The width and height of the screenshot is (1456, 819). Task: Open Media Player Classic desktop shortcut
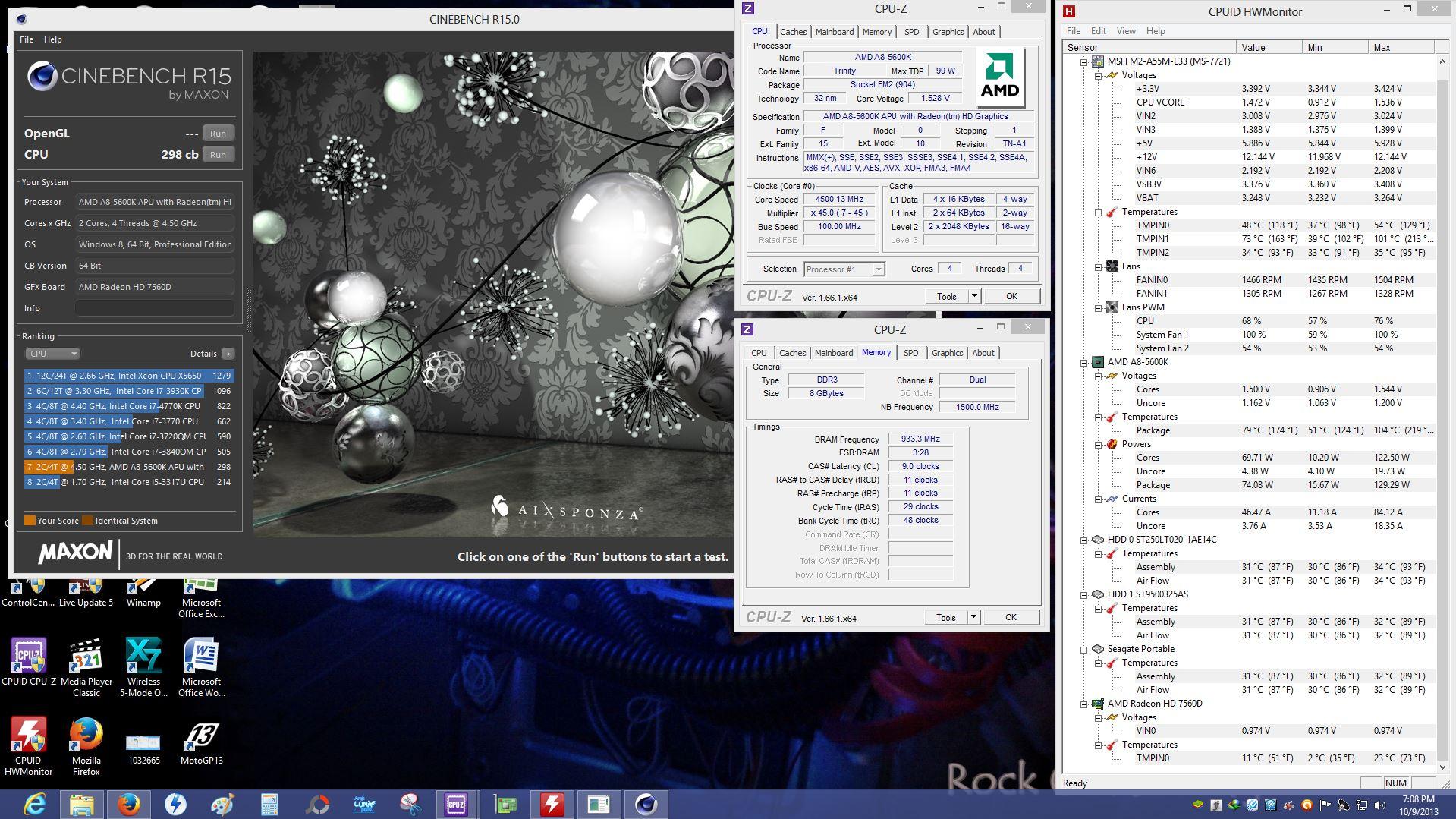coord(86,667)
